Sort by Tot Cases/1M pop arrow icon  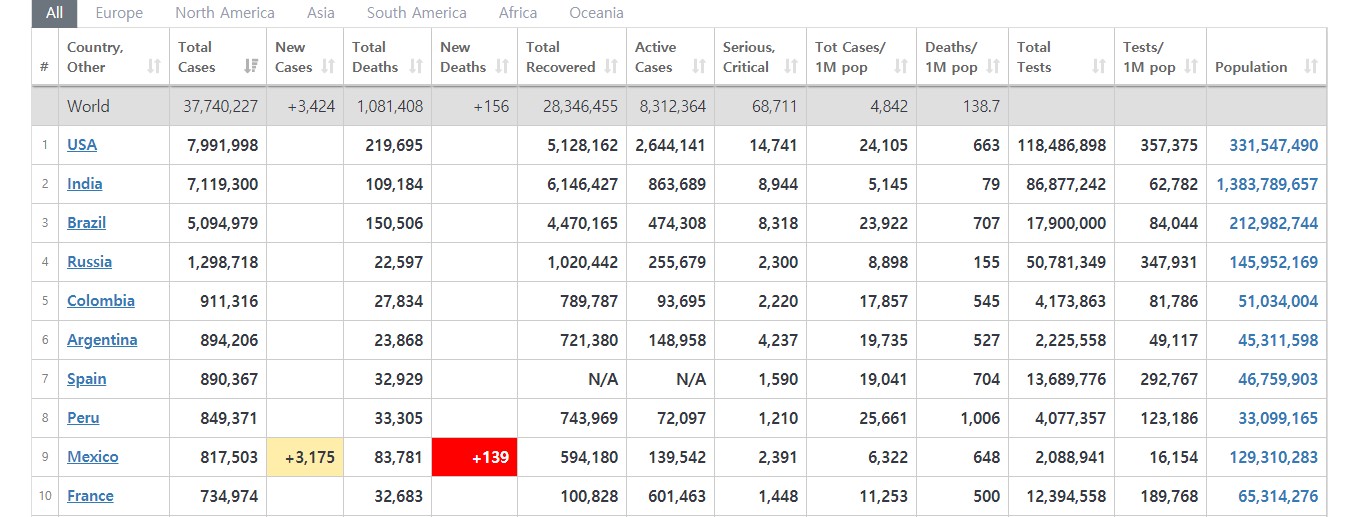pos(901,67)
